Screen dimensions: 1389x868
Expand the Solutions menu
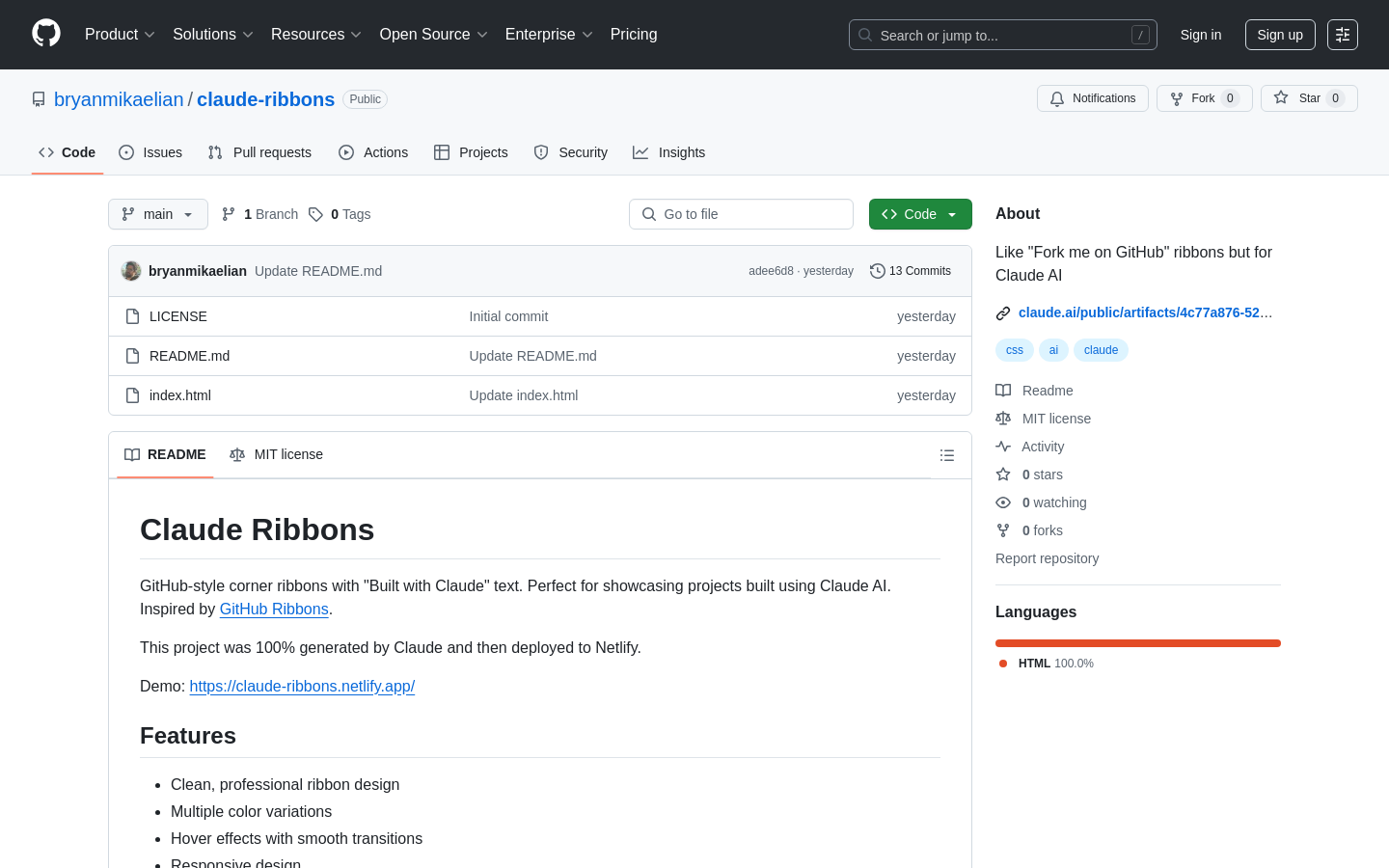[x=213, y=35]
